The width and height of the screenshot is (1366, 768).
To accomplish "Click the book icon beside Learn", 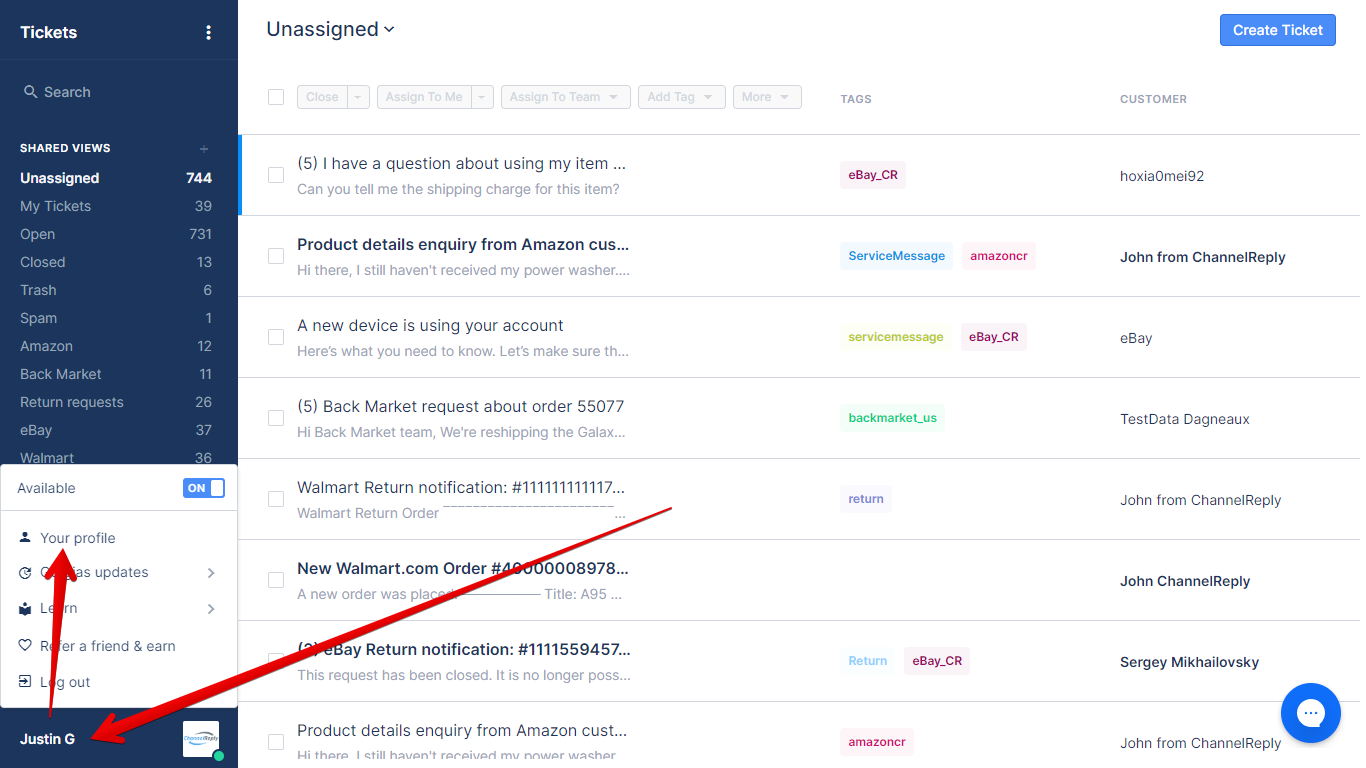I will (25, 609).
